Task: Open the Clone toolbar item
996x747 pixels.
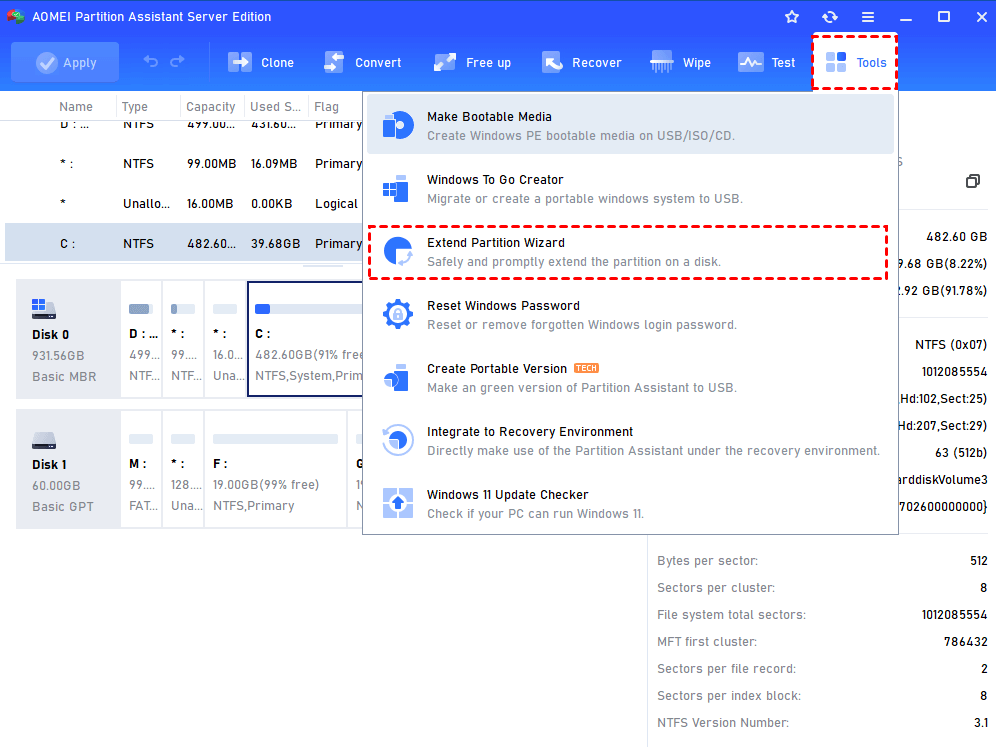Action: pos(260,62)
